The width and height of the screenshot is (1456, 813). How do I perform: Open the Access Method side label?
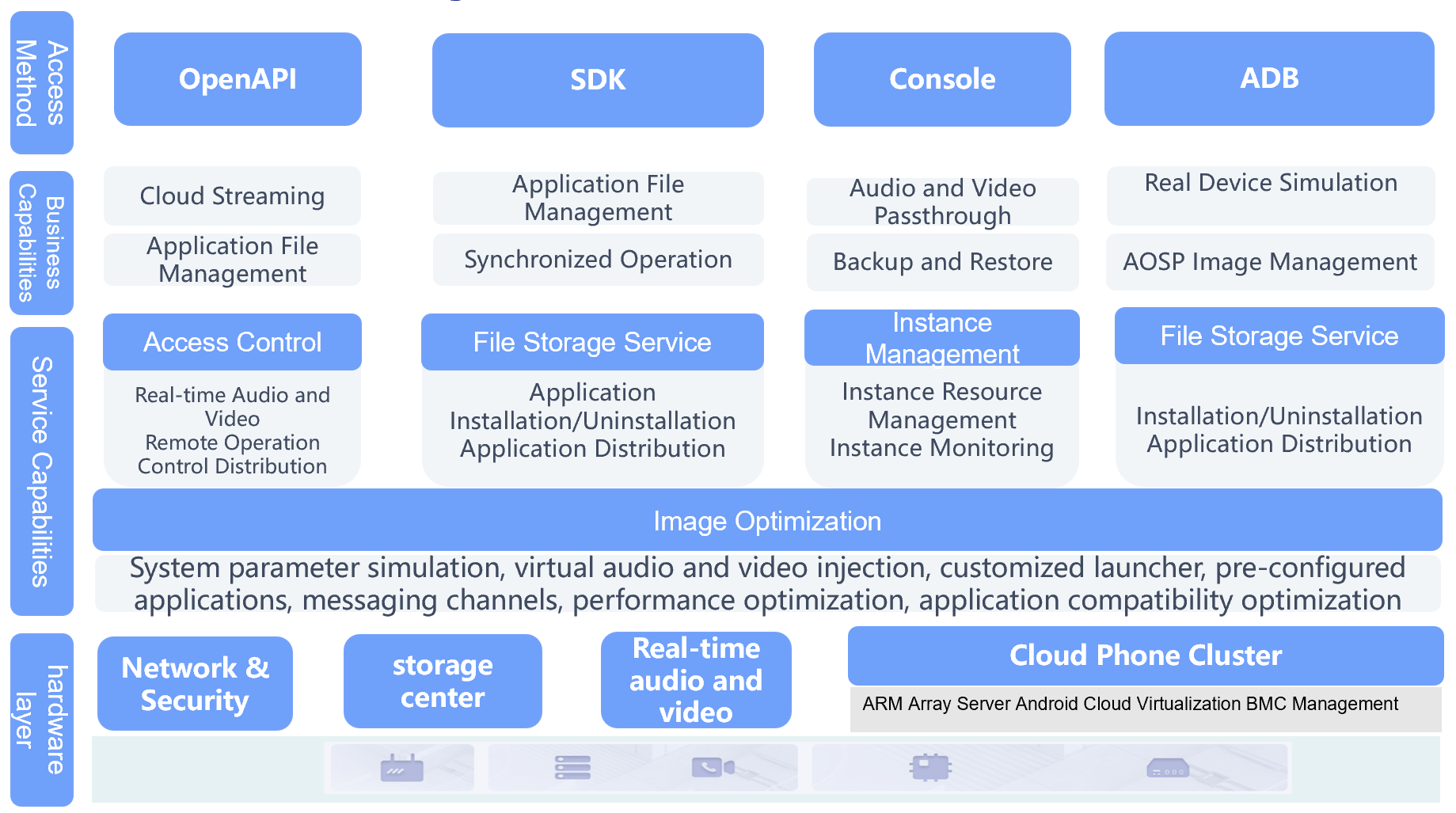tap(41, 83)
